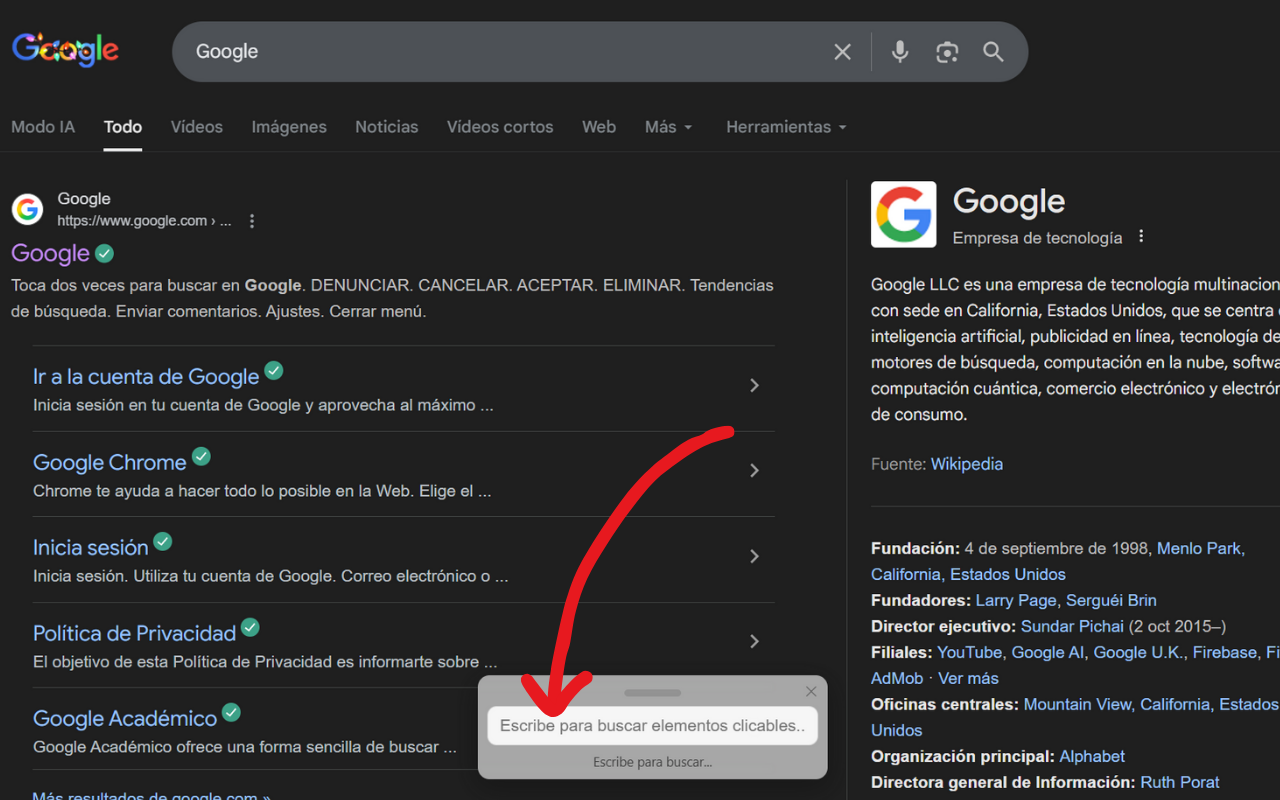Expand the Más dropdown menu

[x=669, y=127]
